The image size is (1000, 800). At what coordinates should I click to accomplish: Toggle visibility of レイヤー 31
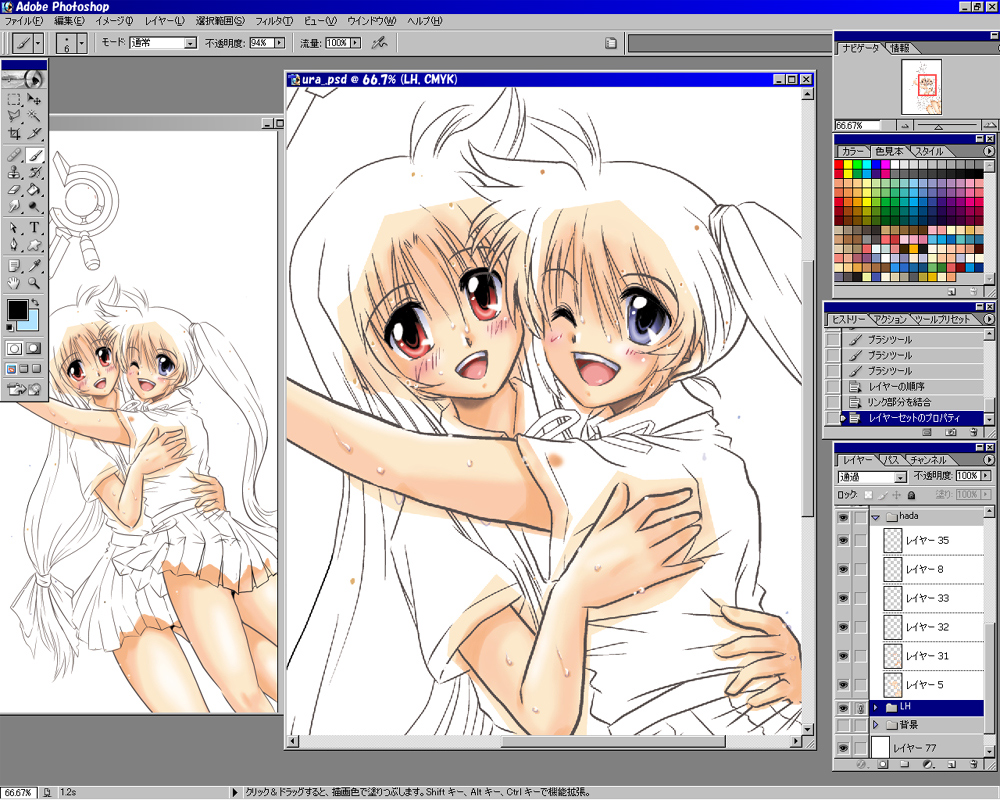(x=843, y=656)
